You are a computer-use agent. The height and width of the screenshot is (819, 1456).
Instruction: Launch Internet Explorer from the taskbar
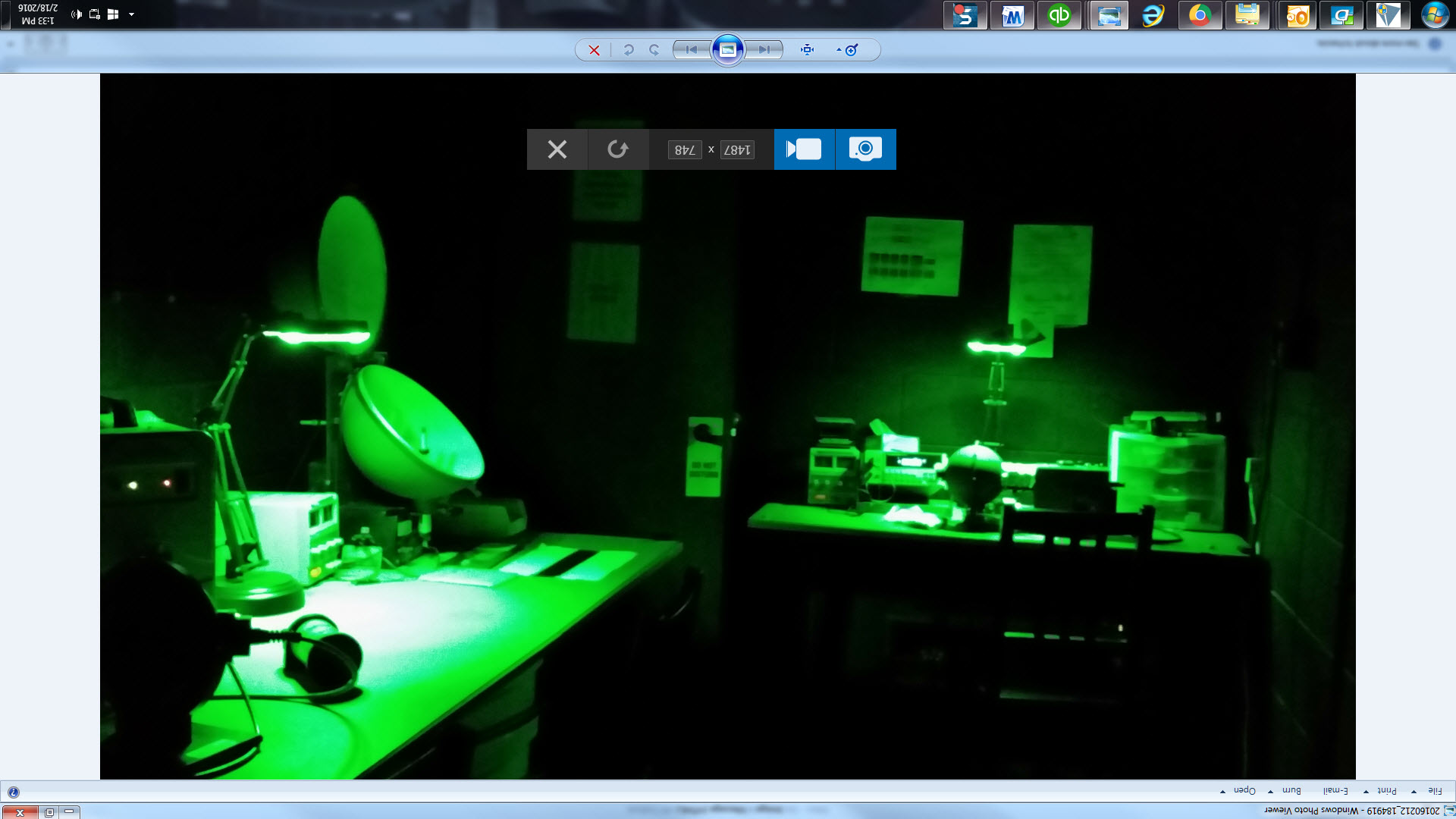(x=1153, y=15)
